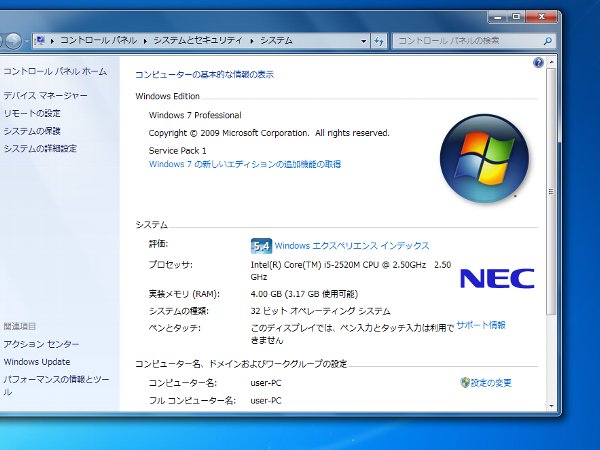Open パフォーマンスの情報とツール link
The height and width of the screenshot is (450, 600).
coord(56,385)
